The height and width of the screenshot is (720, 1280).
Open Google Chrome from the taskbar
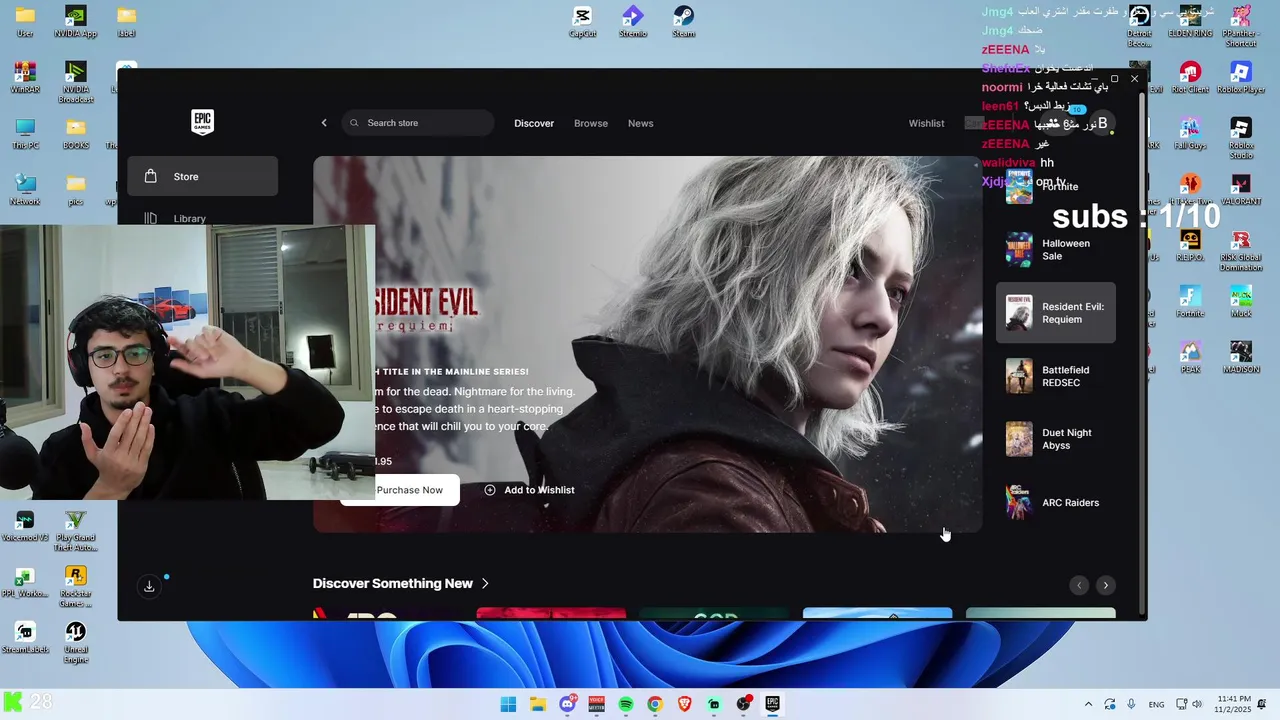point(655,704)
